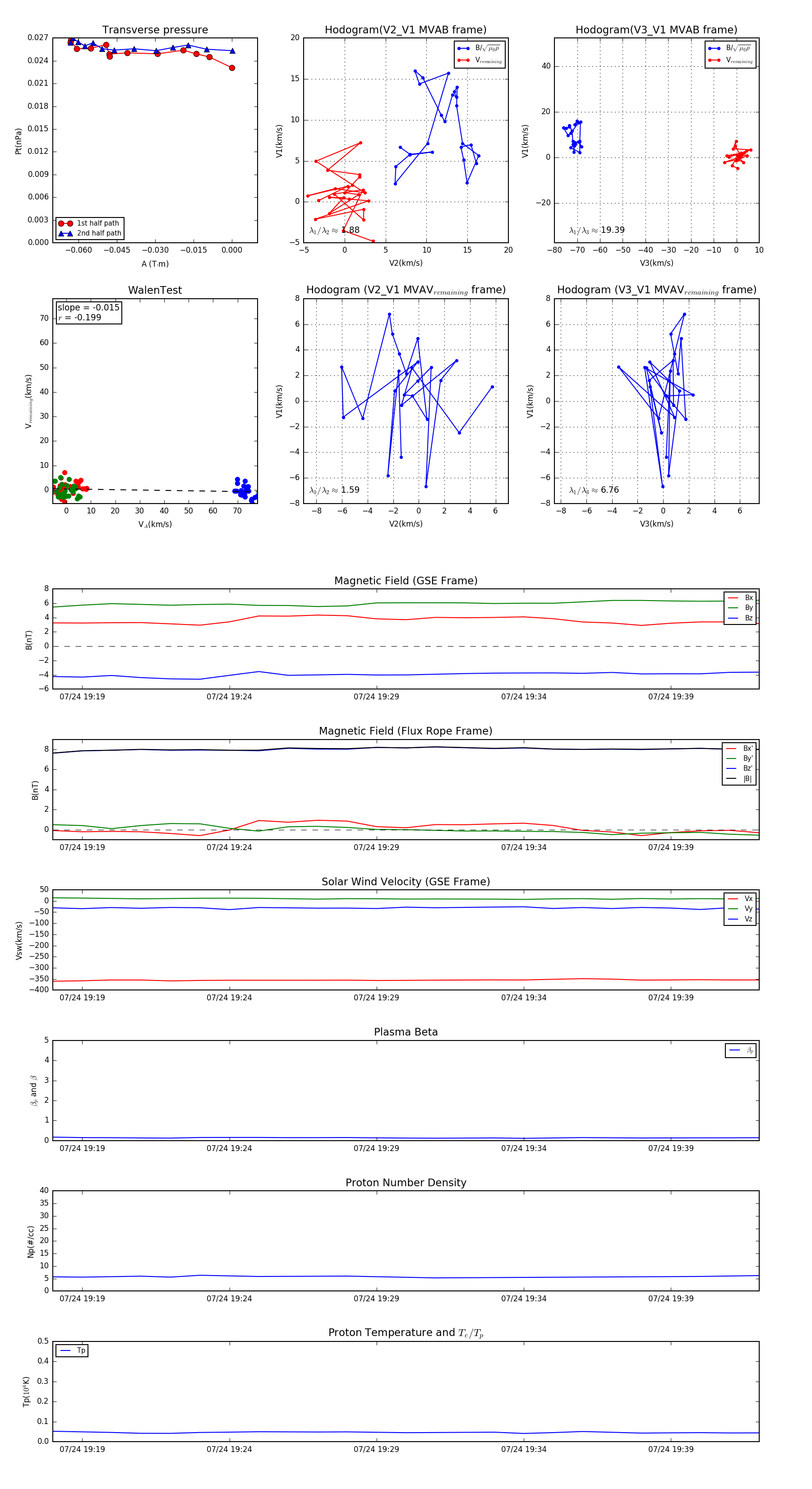Click 'Np(#/cc)' y-axis label
This screenshot has height=1489, width=812.
tap(31, 1242)
